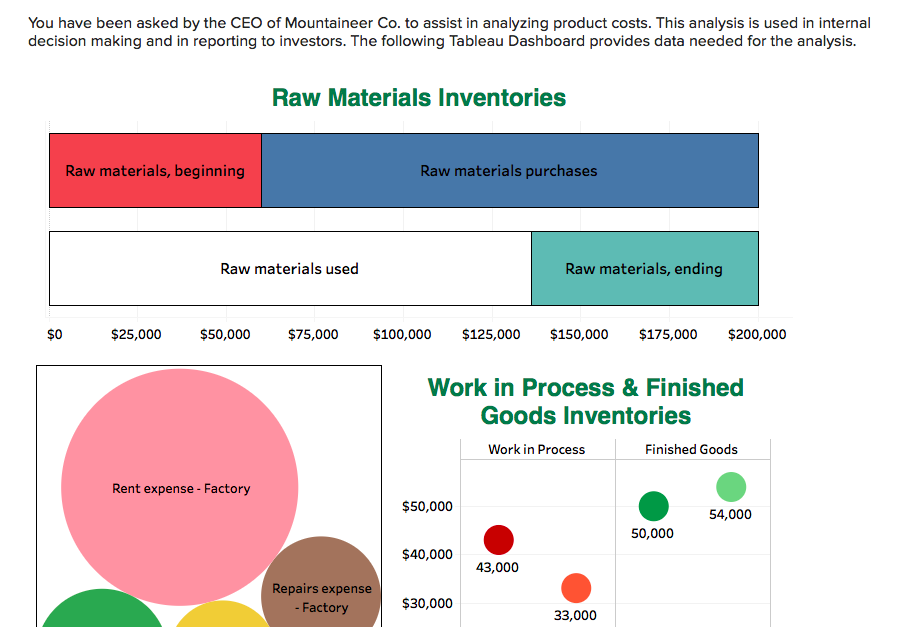The height and width of the screenshot is (632, 924).
Task: Click the Work in Process column header
Action: coord(536,449)
